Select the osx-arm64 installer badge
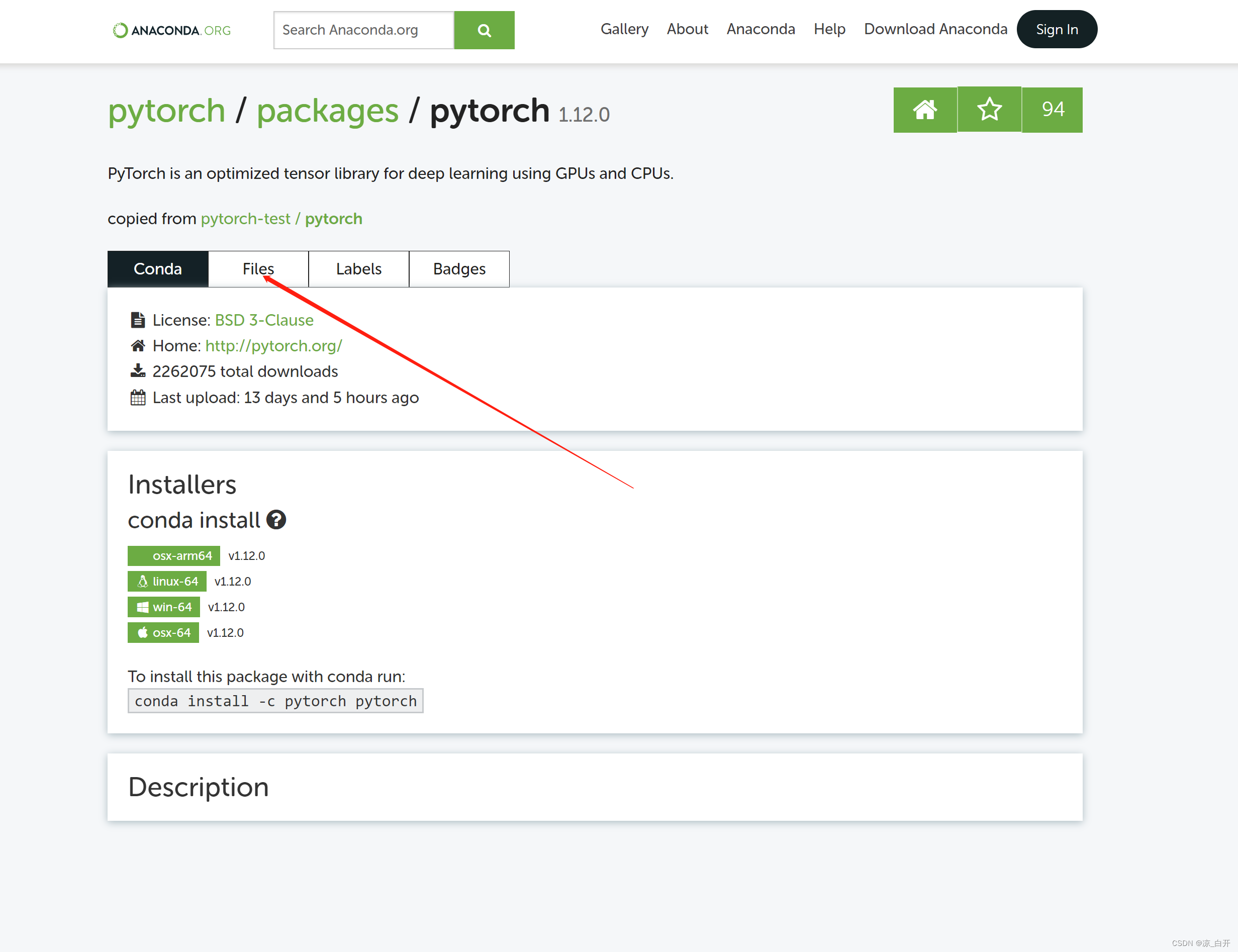This screenshot has height=952, width=1238. coord(174,556)
